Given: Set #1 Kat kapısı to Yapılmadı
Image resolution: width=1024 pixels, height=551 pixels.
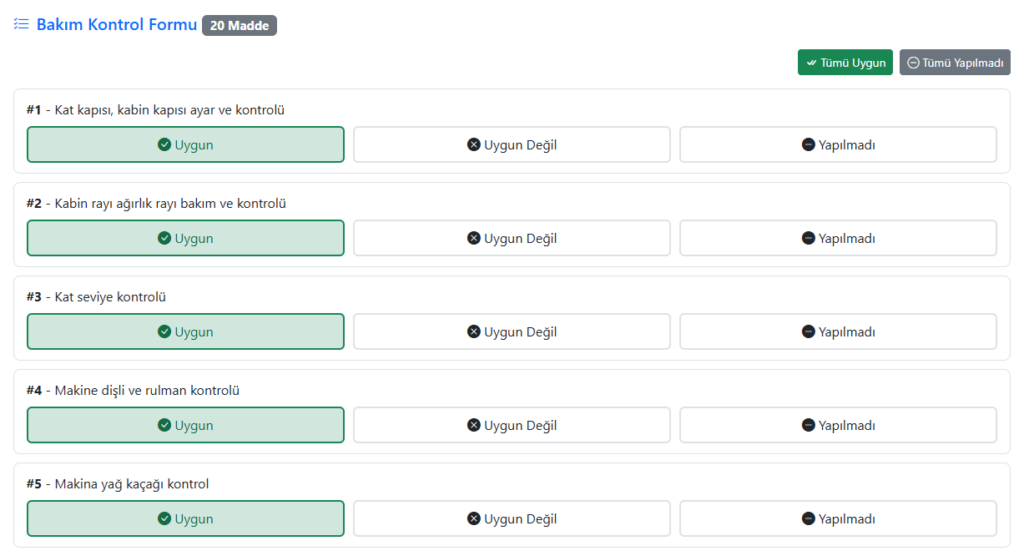Looking at the screenshot, I should (839, 144).
